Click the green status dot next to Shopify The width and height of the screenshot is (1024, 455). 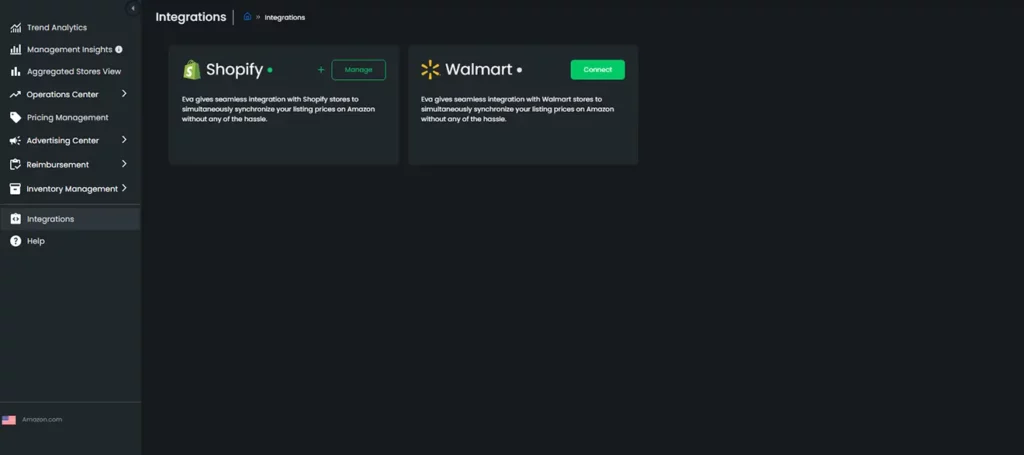[270, 70]
